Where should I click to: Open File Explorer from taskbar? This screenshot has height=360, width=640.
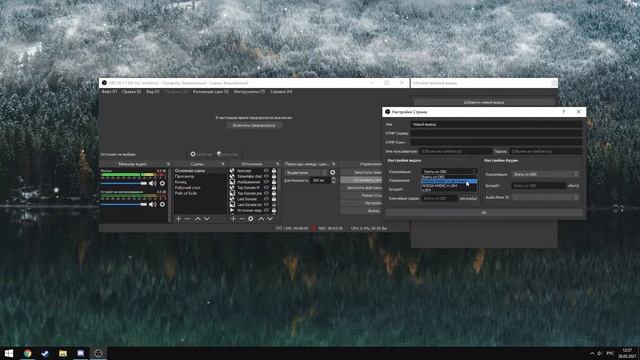tap(63, 353)
